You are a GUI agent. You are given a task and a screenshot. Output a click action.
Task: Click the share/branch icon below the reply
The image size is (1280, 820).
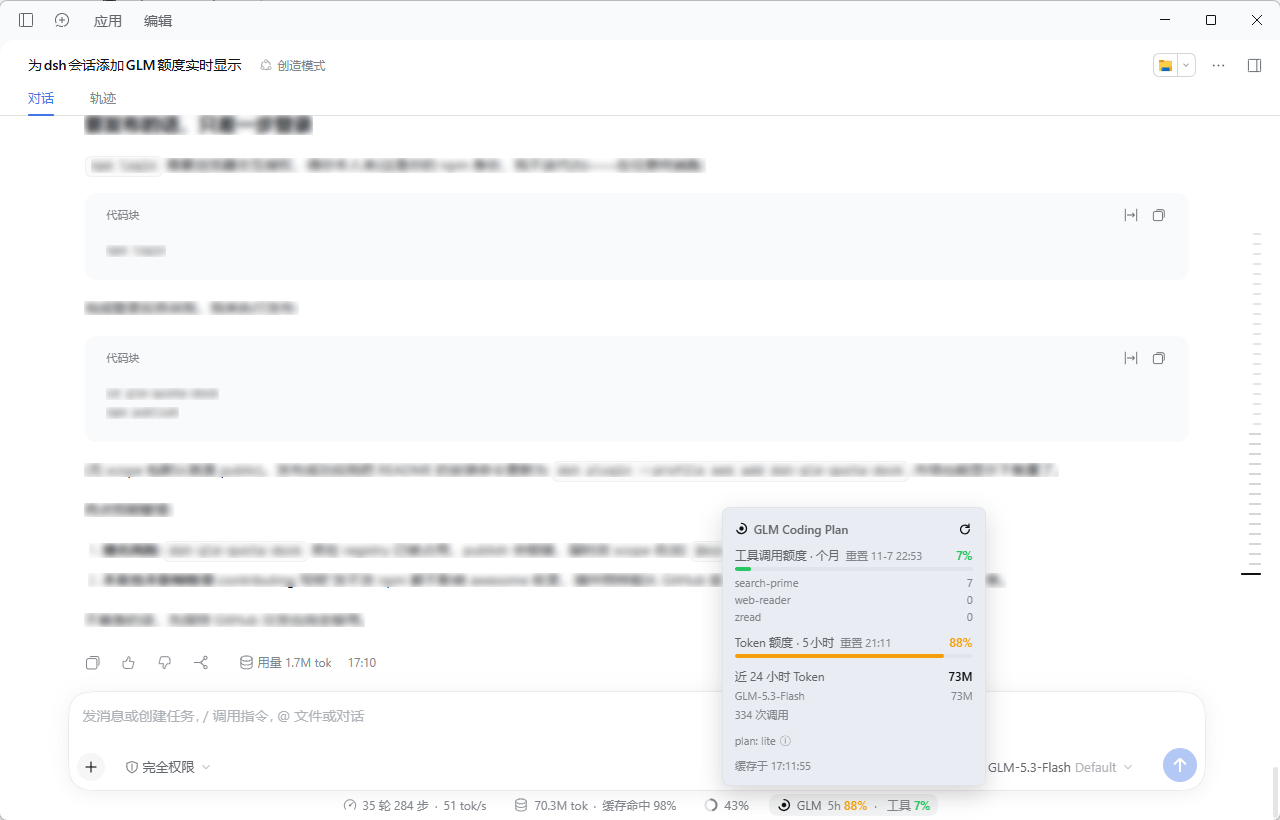(x=201, y=662)
